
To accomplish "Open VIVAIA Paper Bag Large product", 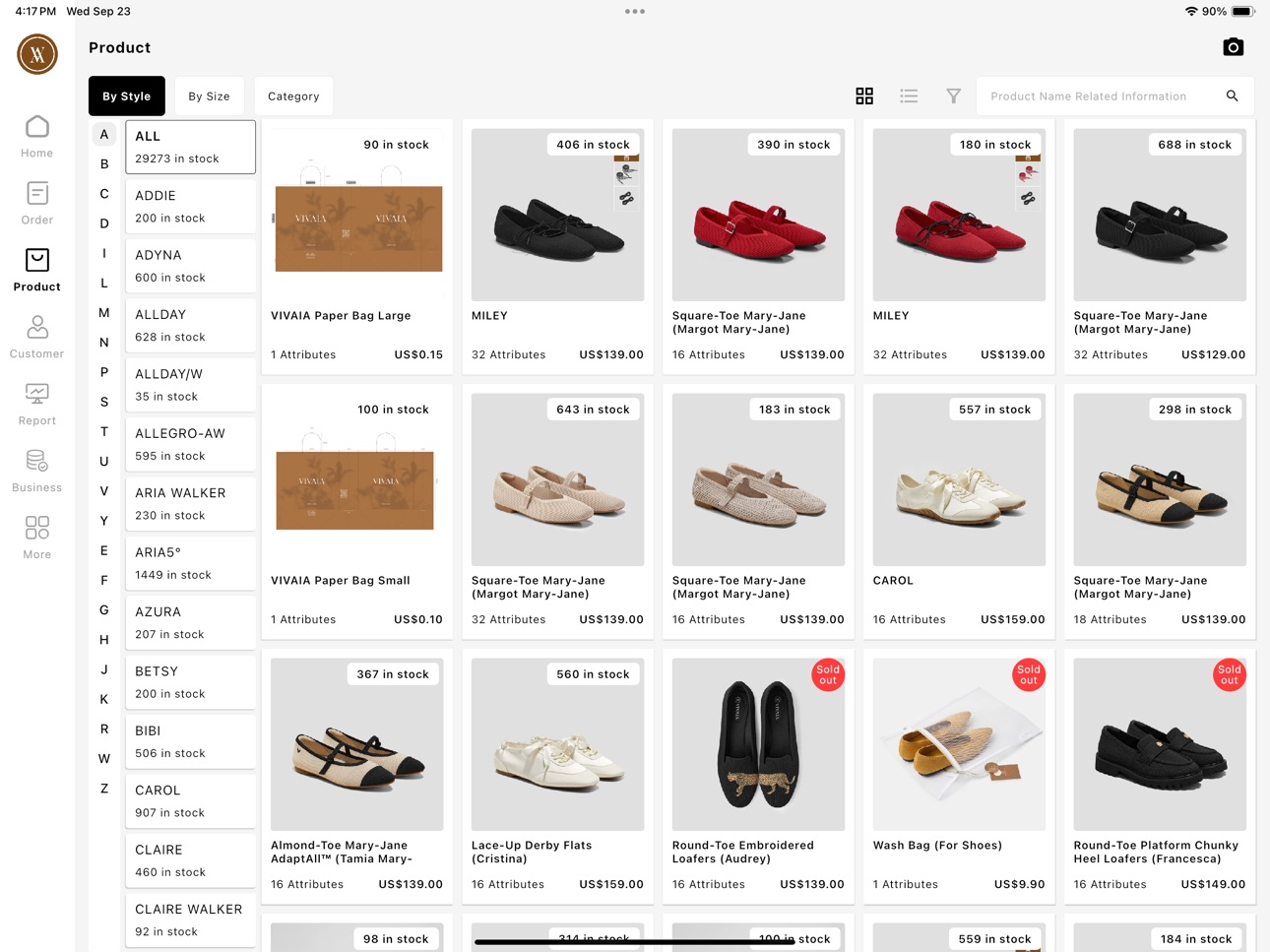I will (357, 247).
